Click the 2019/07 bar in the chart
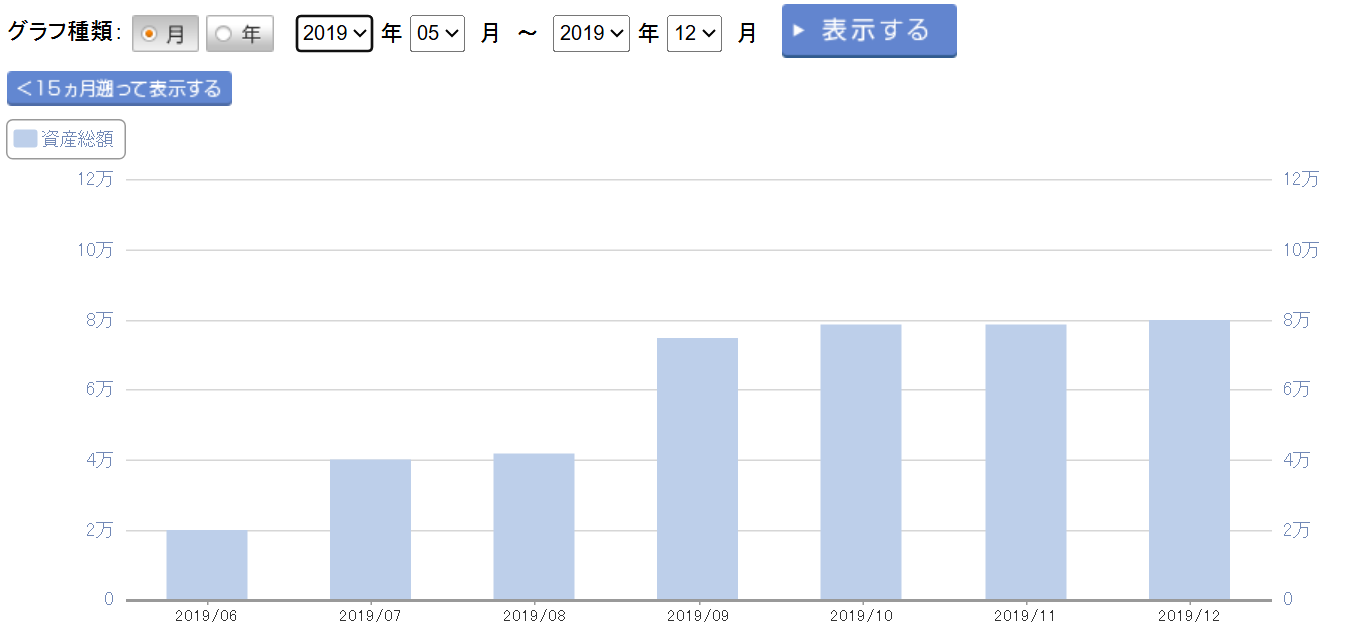This screenshot has height=634, width=1350. (x=370, y=530)
